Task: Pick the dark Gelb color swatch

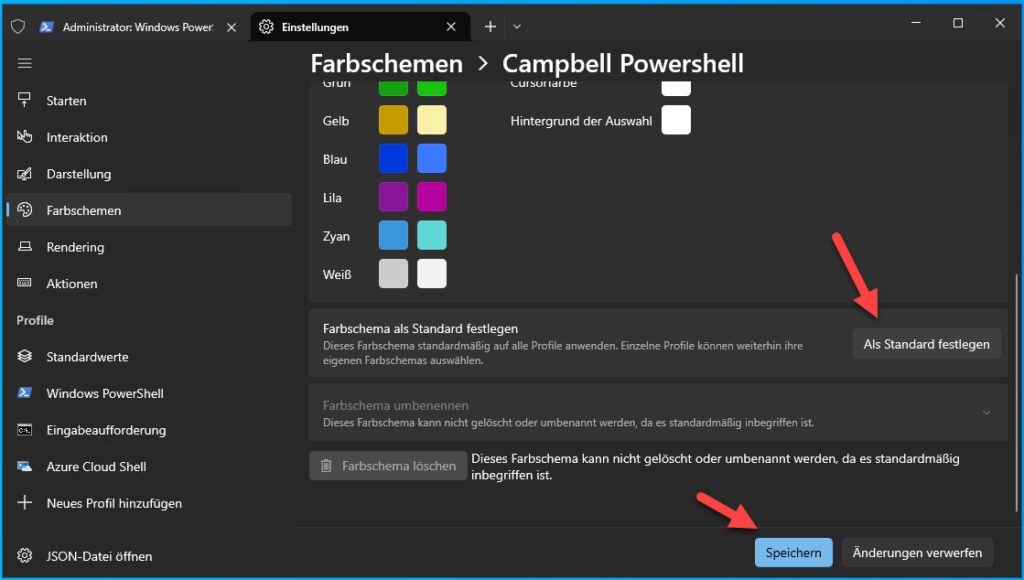Action: click(x=393, y=120)
